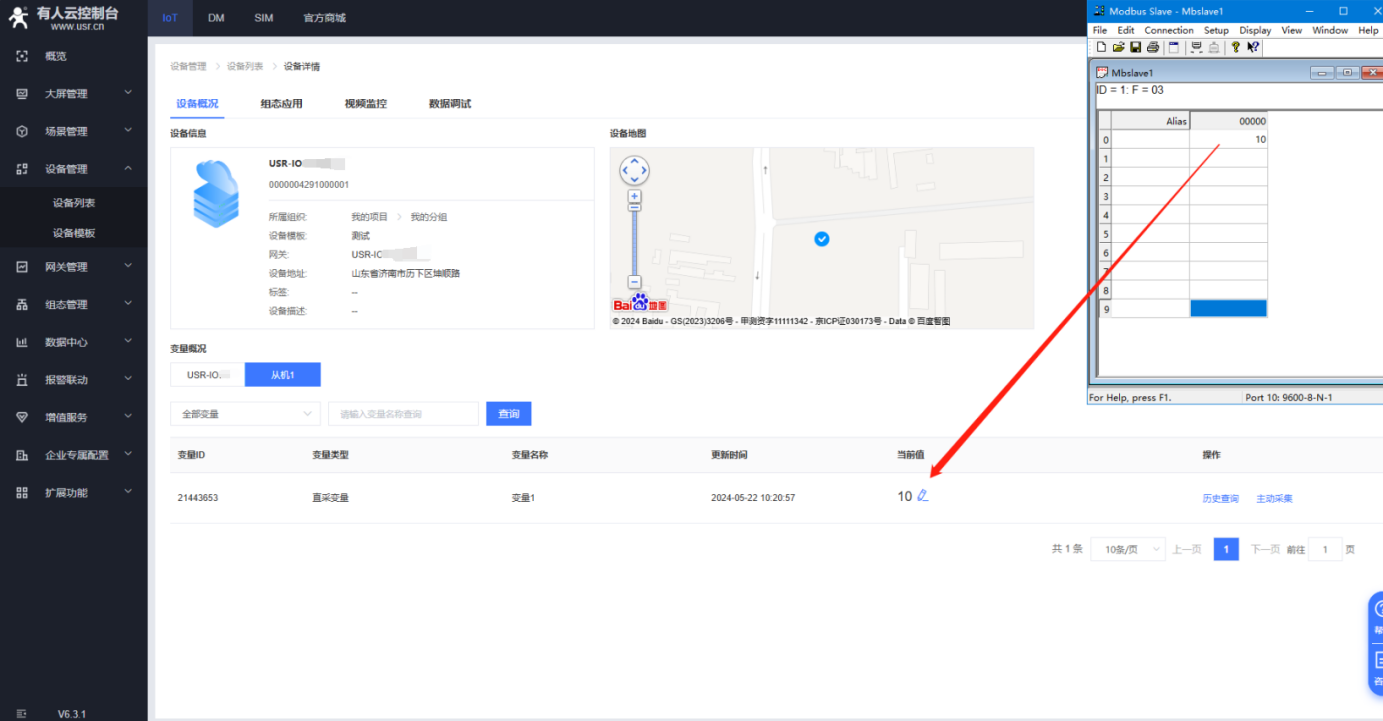
Task: Click the Connect icon in Modbus Slave toolbar
Action: [1196, 47]
